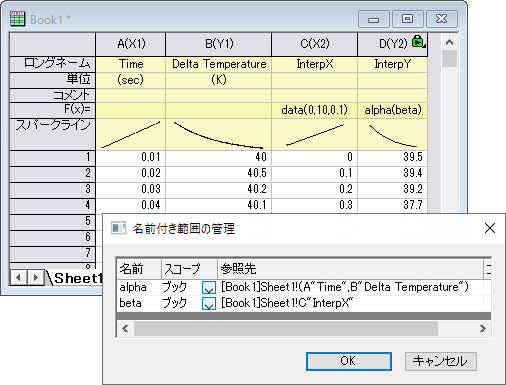Viewport: 506px width, 385px height.
Task: Click the Delta Temperature long name cell
Action: tap(219, 64)
